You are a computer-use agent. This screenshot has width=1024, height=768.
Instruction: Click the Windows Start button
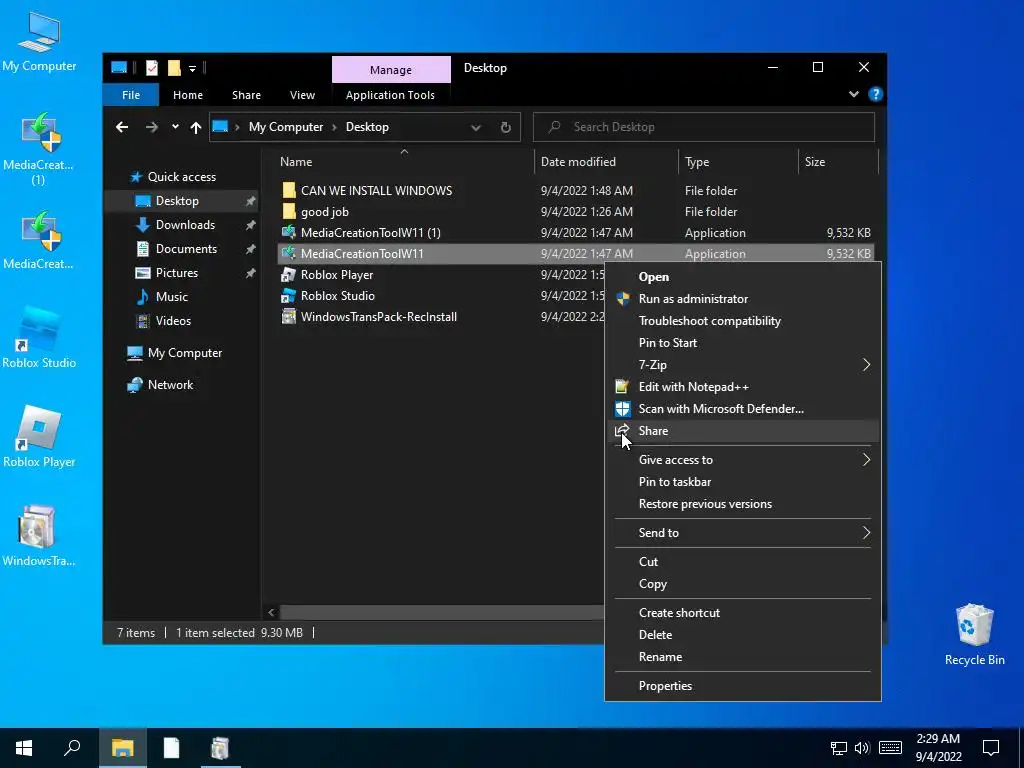click(24, 748)
